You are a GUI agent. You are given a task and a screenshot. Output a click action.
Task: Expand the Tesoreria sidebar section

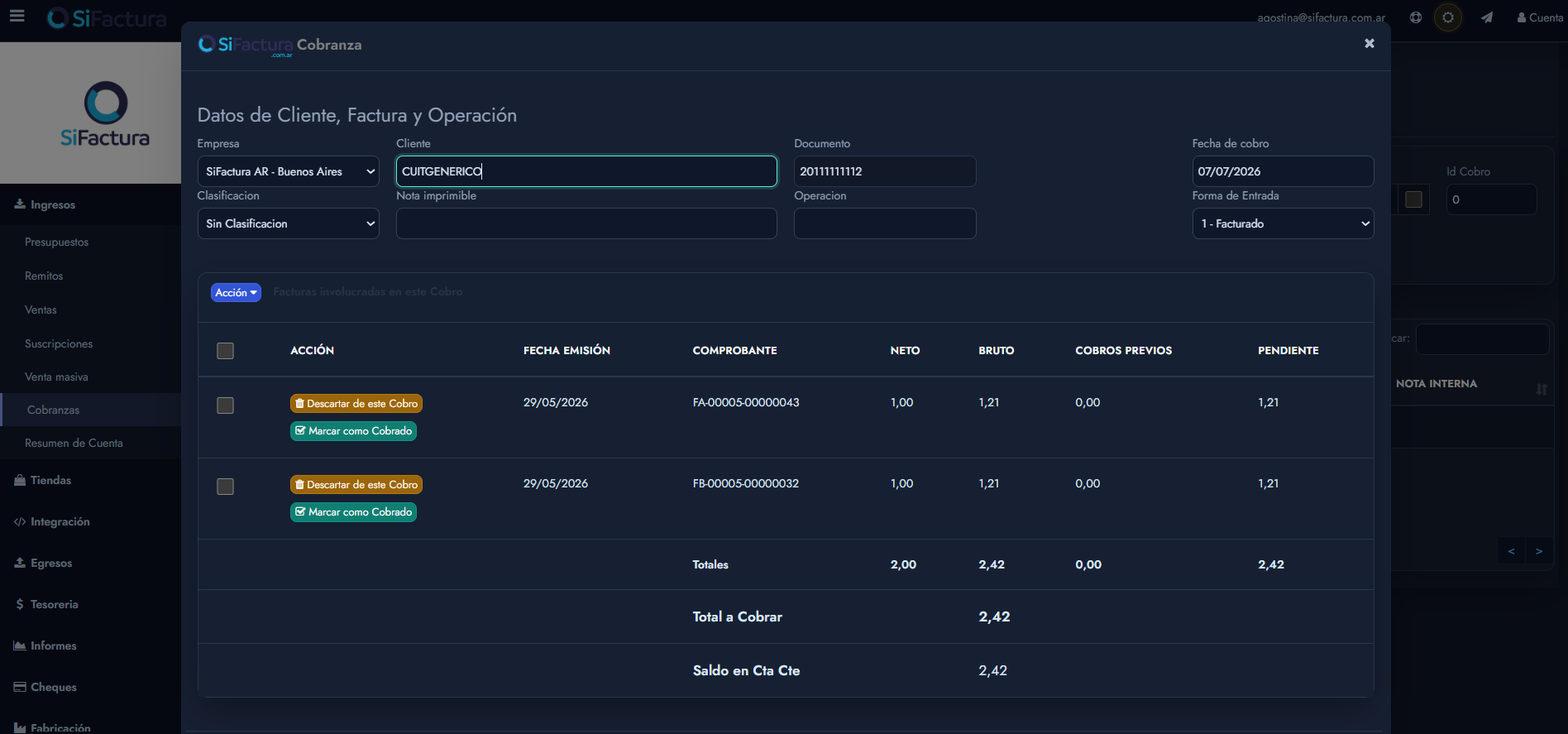90,604
